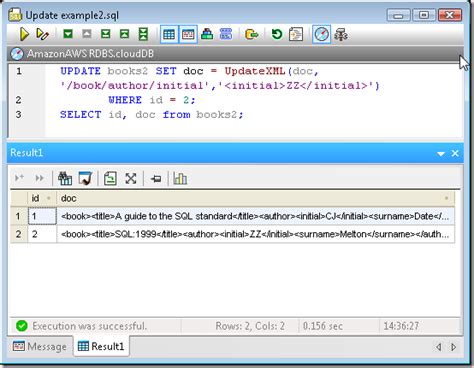Click the gray up-arrow statement icon
Screen dimensions: 474x368
click(x=87, y=34)
